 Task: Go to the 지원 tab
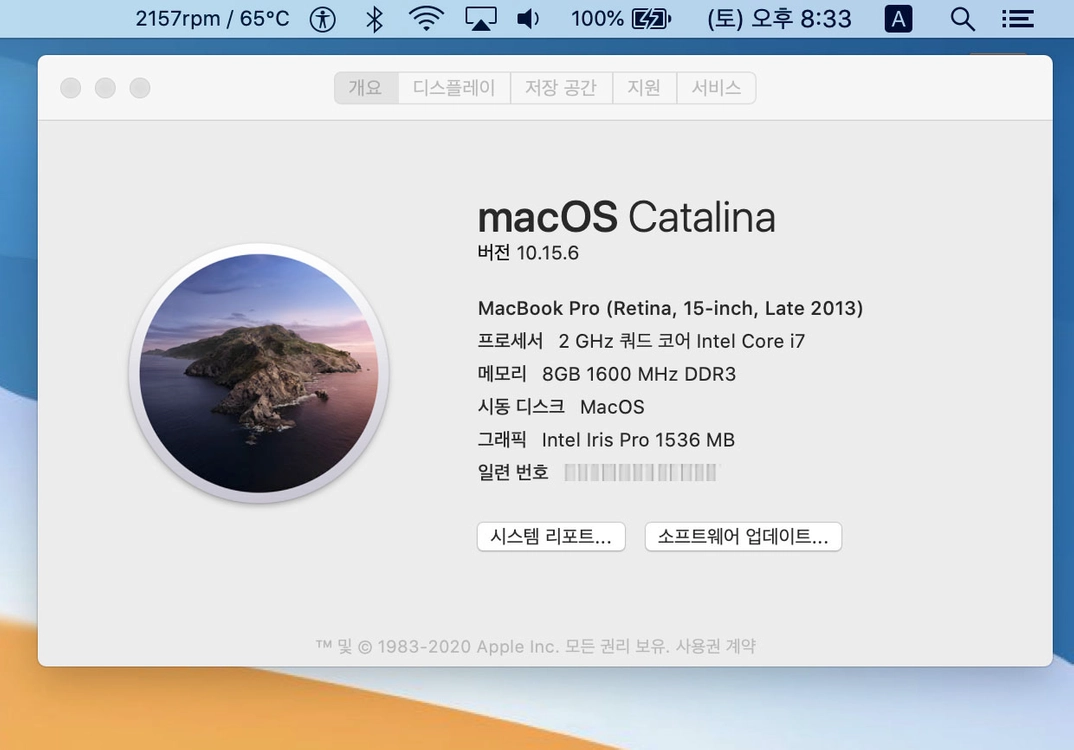click(x=644, y=88)
